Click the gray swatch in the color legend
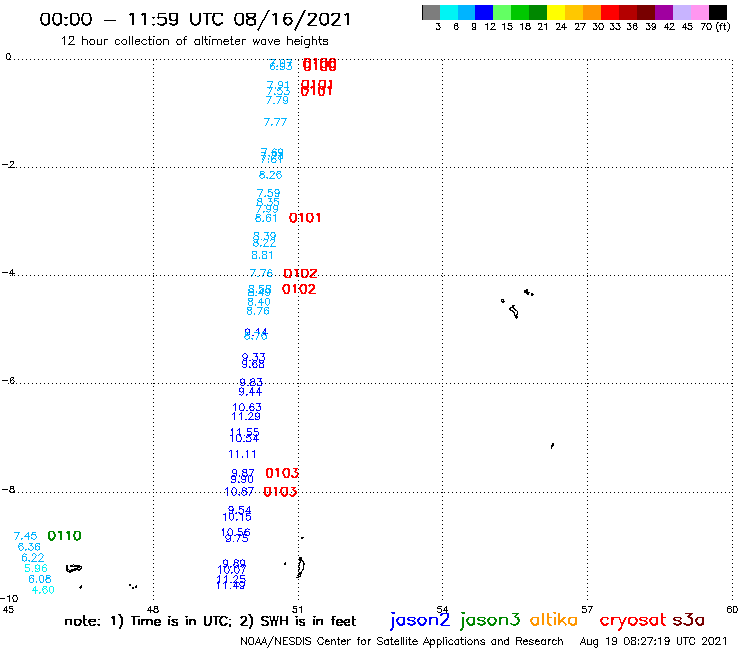Image resolution: width=740 pixels, height=650 pixels. (431, 12)
